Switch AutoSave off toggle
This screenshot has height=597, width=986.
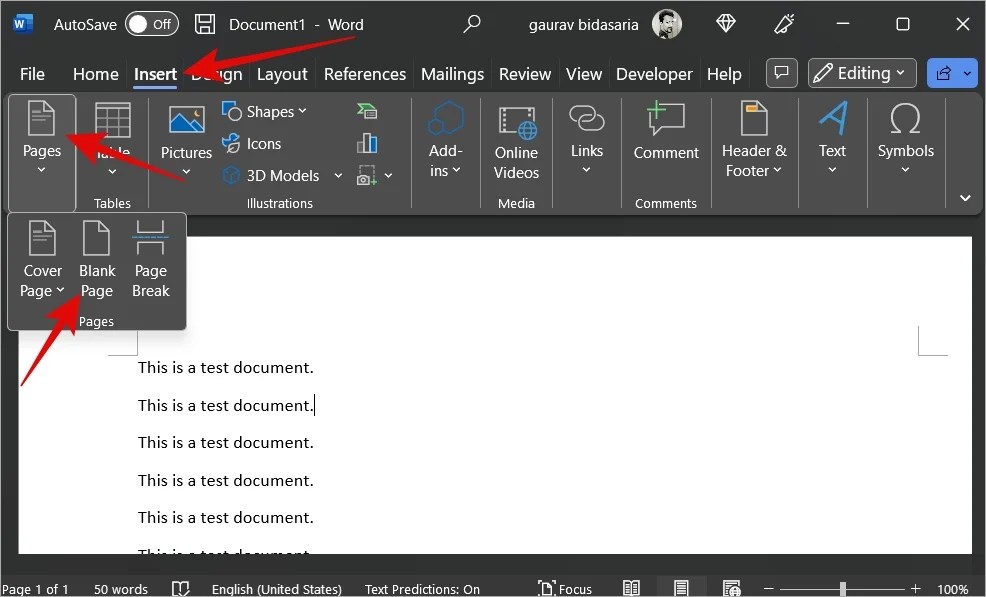click(151, 23)
